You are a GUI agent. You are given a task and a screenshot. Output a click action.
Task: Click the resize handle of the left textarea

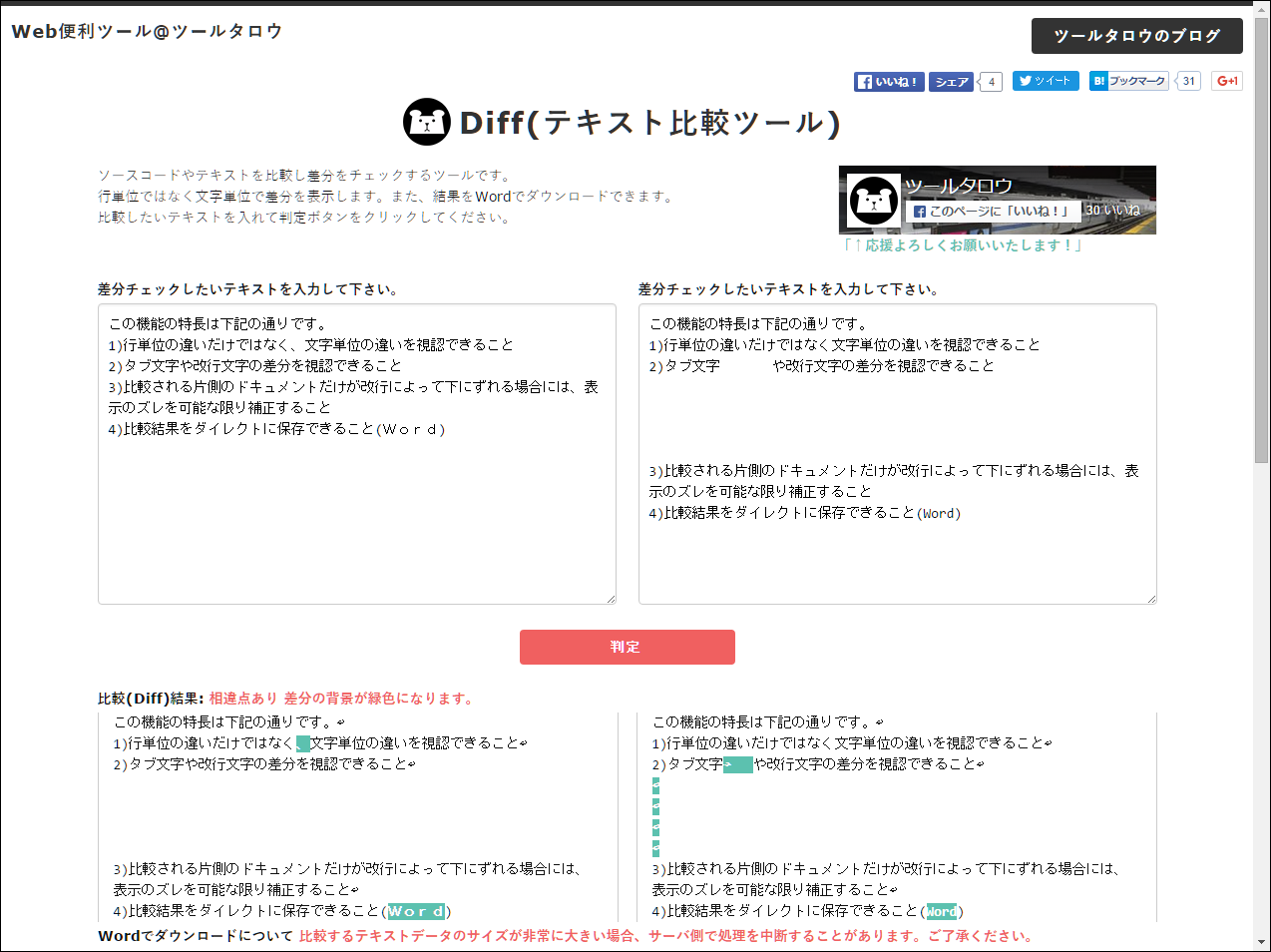tap(612, 599)
